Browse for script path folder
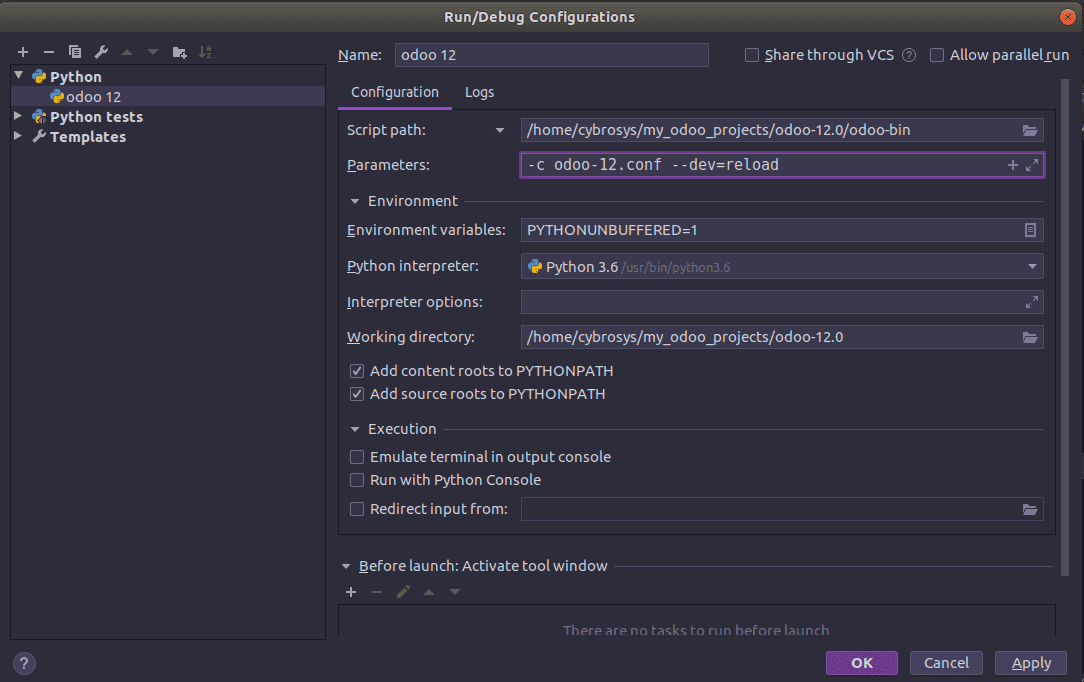 [x=1030, y=130]
